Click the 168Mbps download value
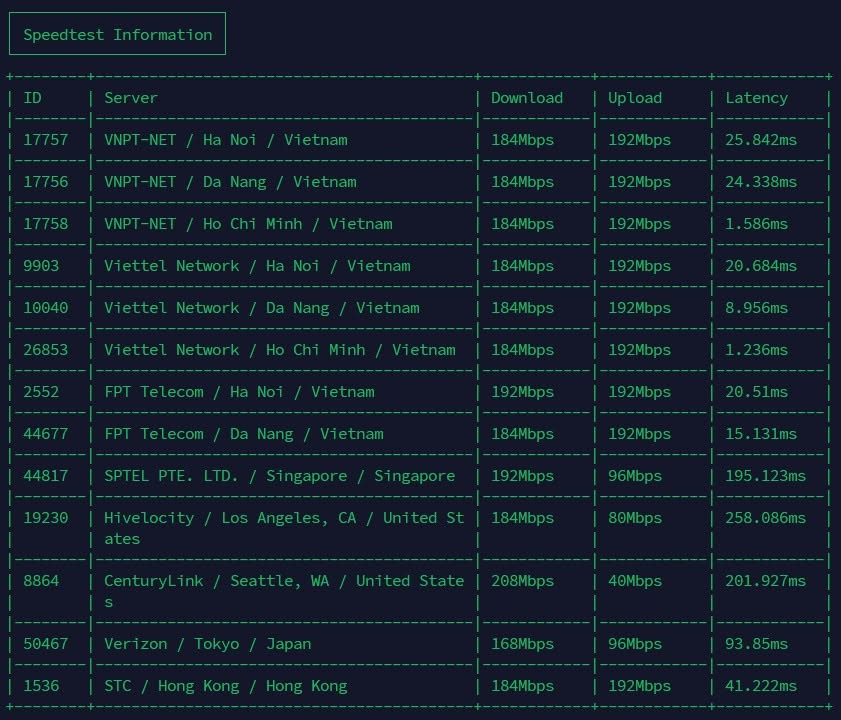The width and height of the screenshot is (841, 720). tap(522, 644)
